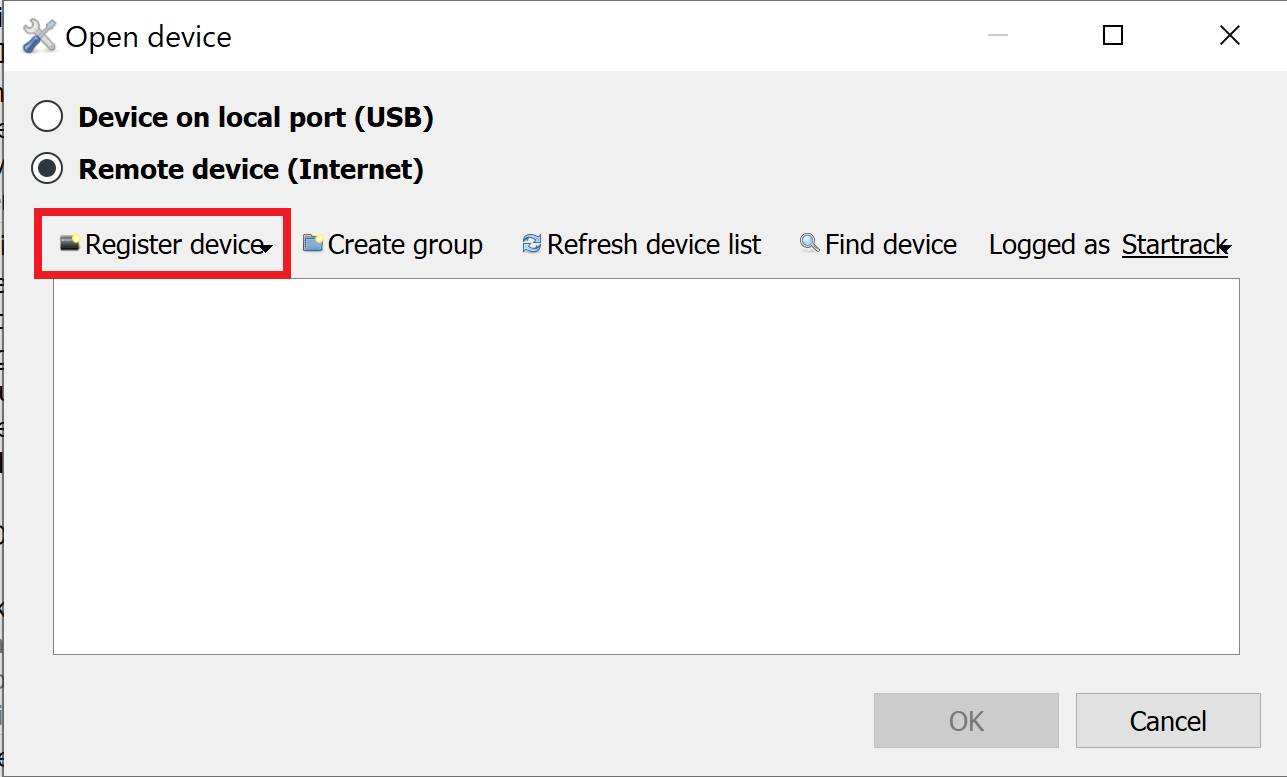Image resolution: width=1287 pixels, height=777 pixels.
Task: Click the Cancel button
Action: tap(1168, 721)
